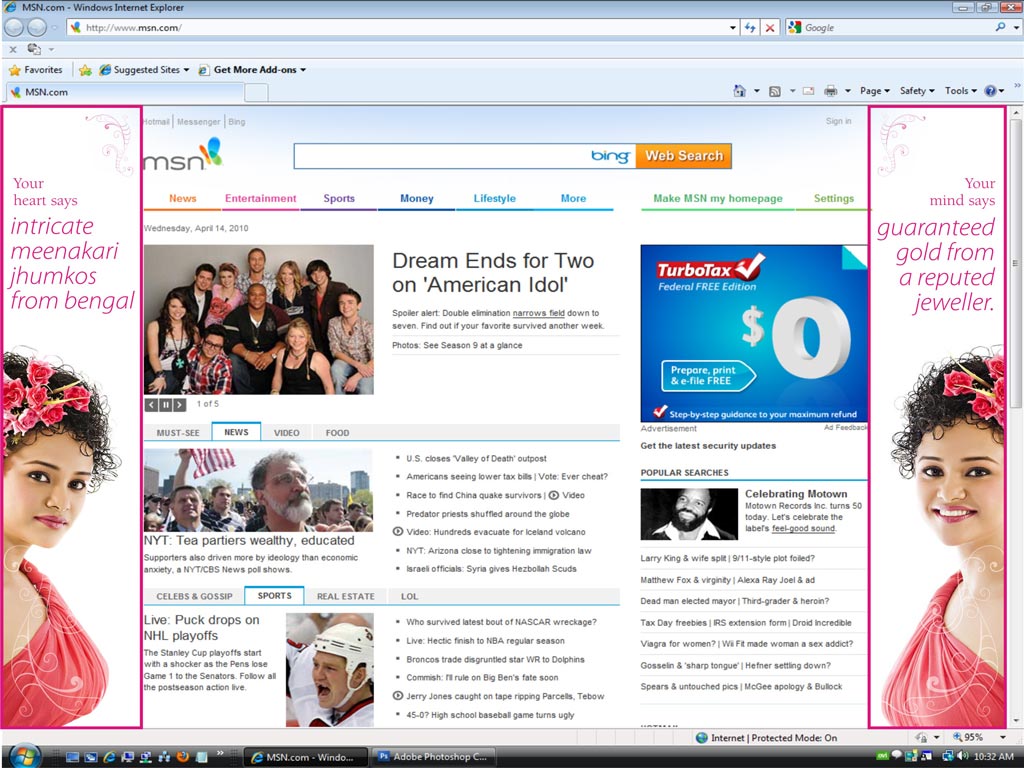
Task: Switch to REAL ESTATE tab
Action: [345, 596]
